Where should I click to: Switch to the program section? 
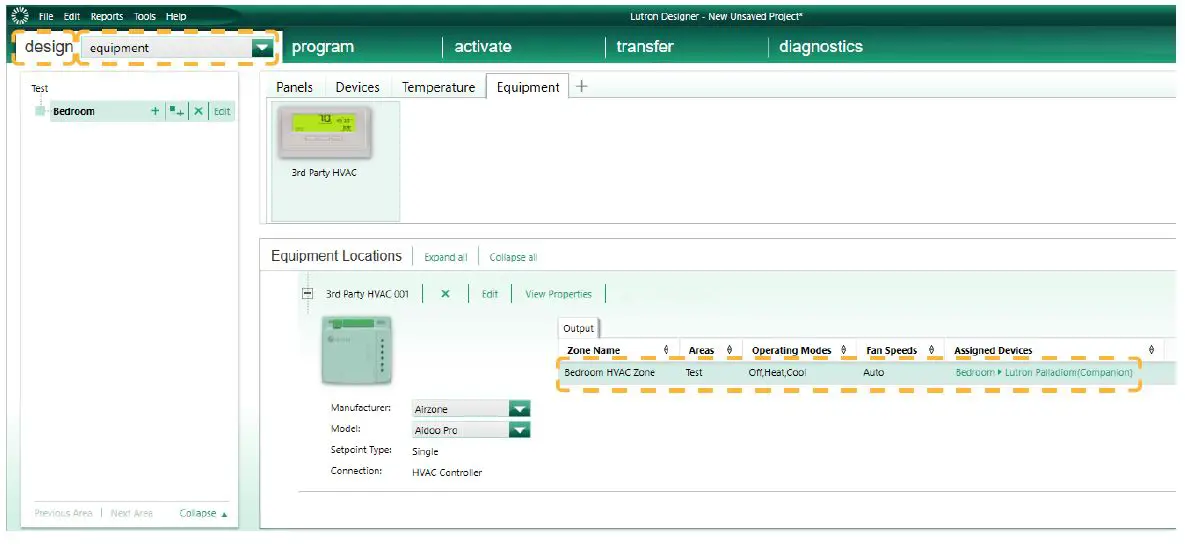coord(323,47)
